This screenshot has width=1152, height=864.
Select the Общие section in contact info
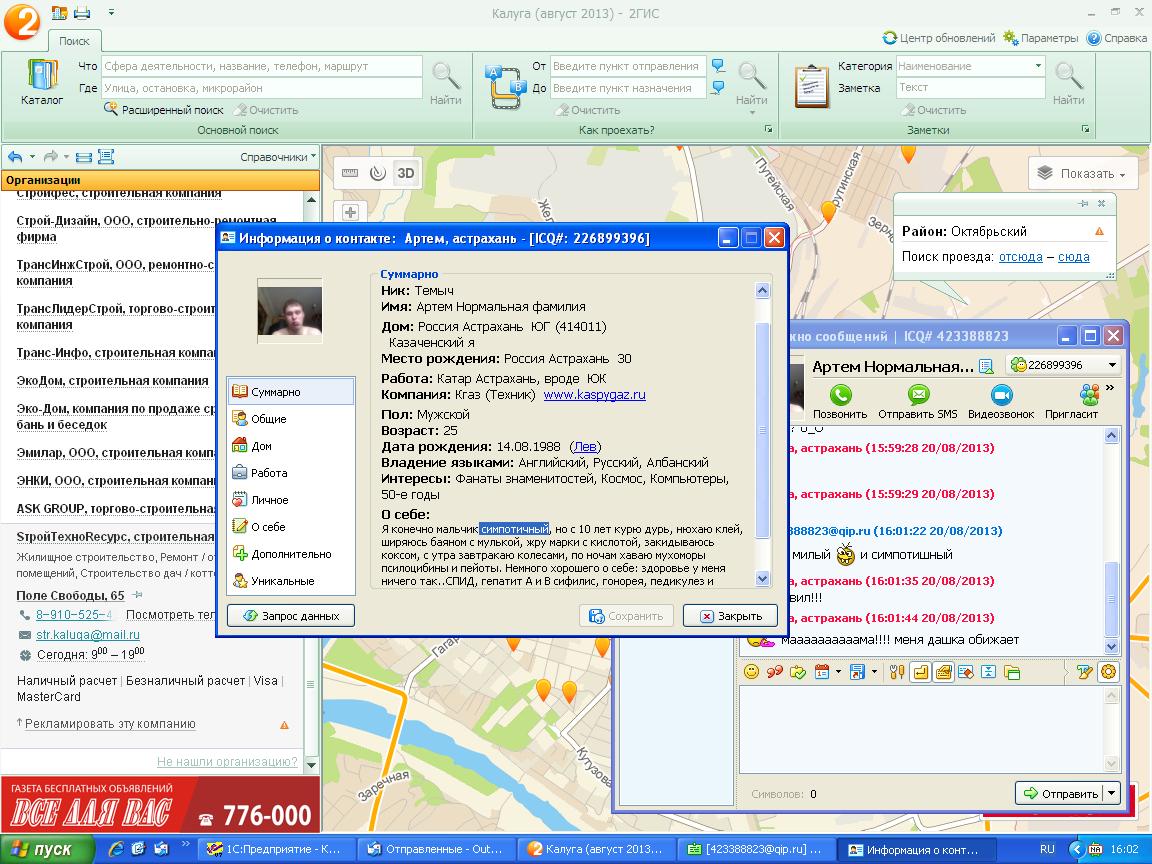291,419
